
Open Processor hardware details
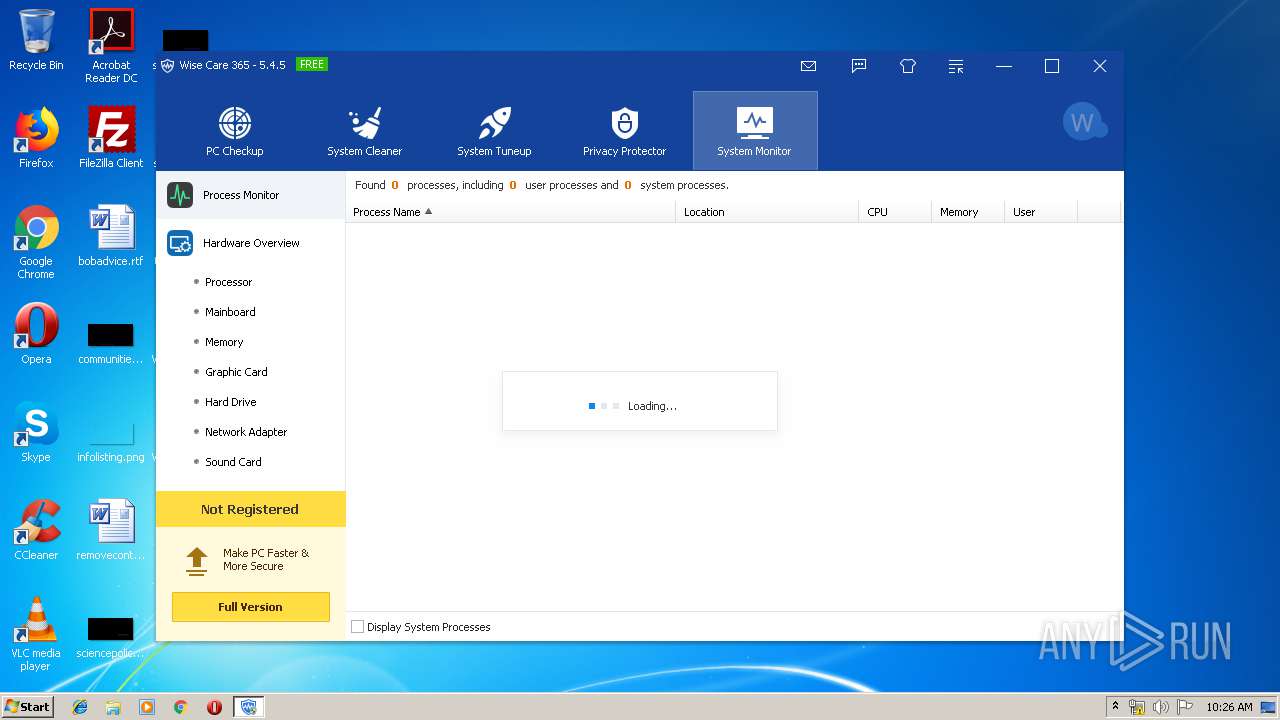[x=228, y=282]
